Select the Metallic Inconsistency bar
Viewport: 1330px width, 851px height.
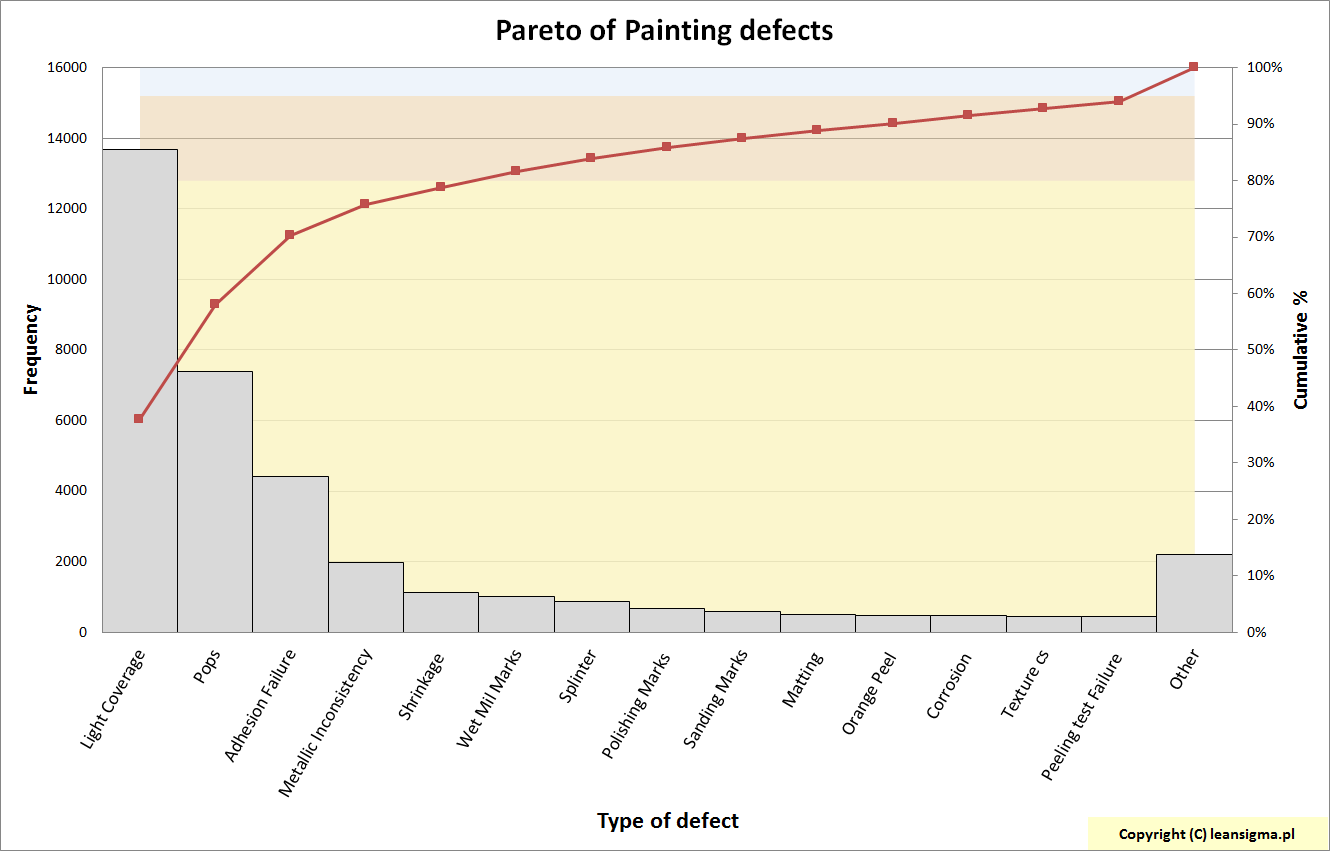366,598
